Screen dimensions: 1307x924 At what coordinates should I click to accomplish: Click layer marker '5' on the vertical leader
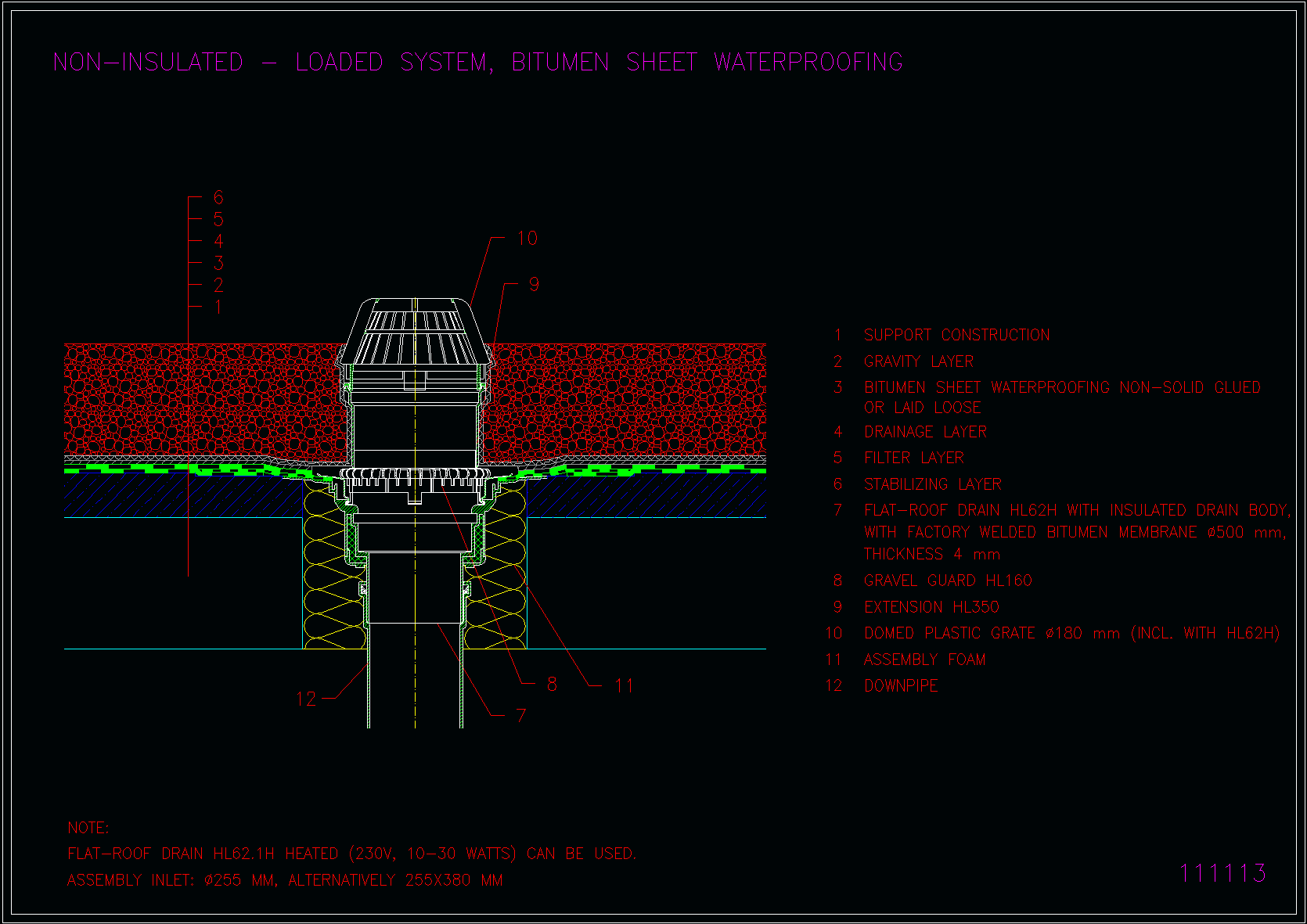(x=218, y=220)
